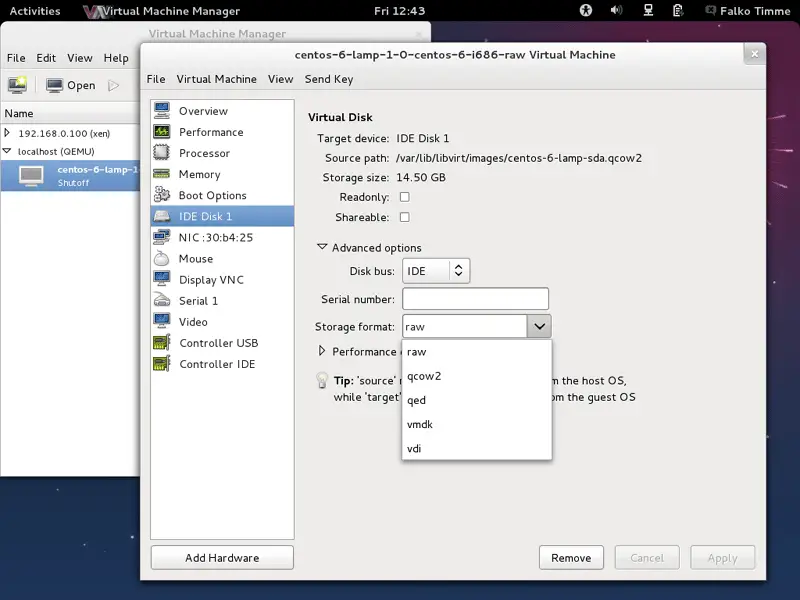Click the Remove button
Image resolution: width=800 pixels, height=600 pixels.
point(571,558)
